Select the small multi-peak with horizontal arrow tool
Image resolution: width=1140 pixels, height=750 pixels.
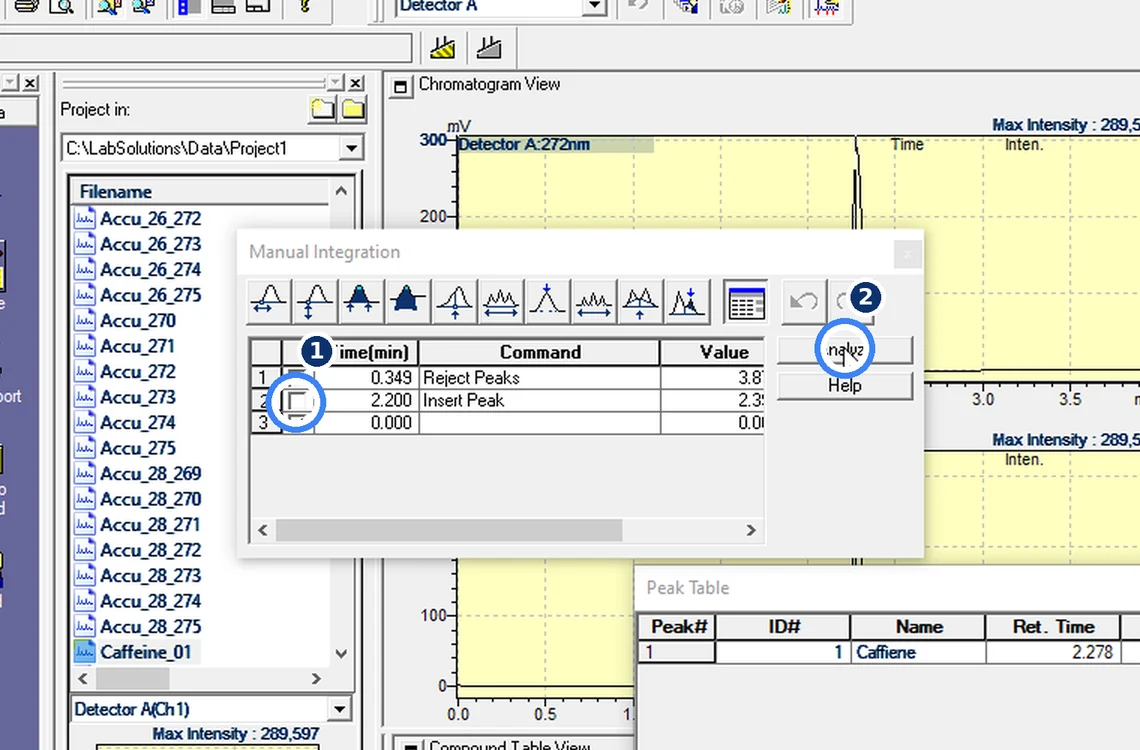[593, 301]
